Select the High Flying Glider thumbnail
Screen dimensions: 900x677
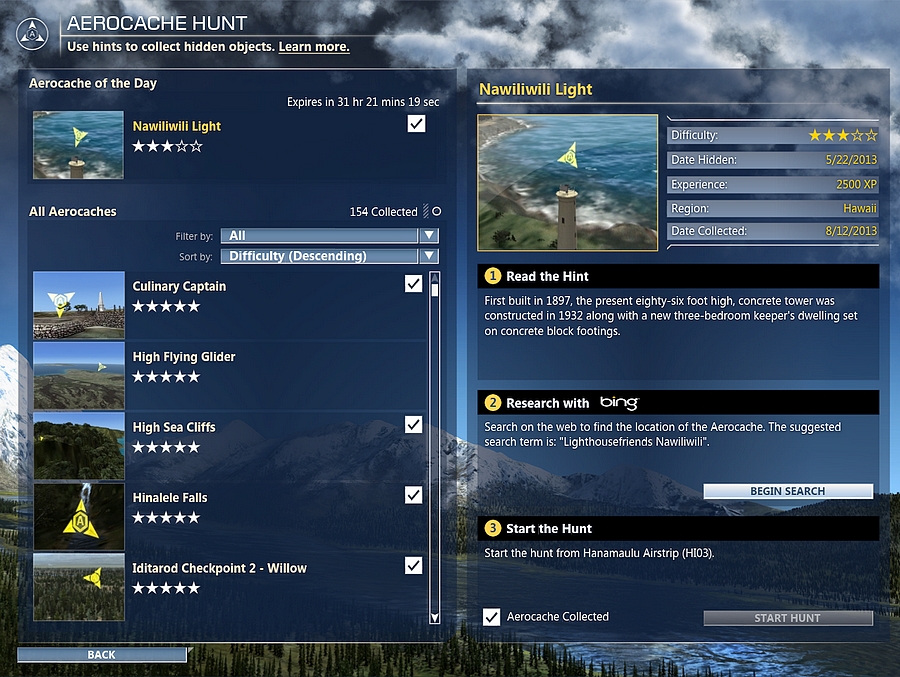(x=79, y=376)
